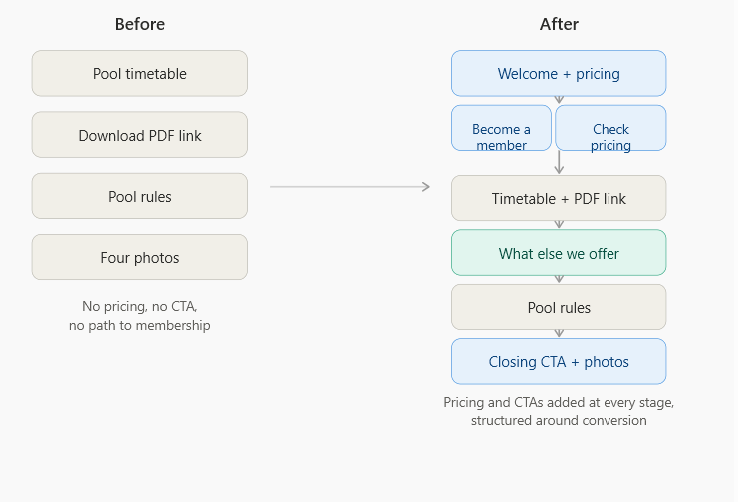Click the Pool rules box under Before
The height and width of the screenshot is (502, 738).
point(140,196)
